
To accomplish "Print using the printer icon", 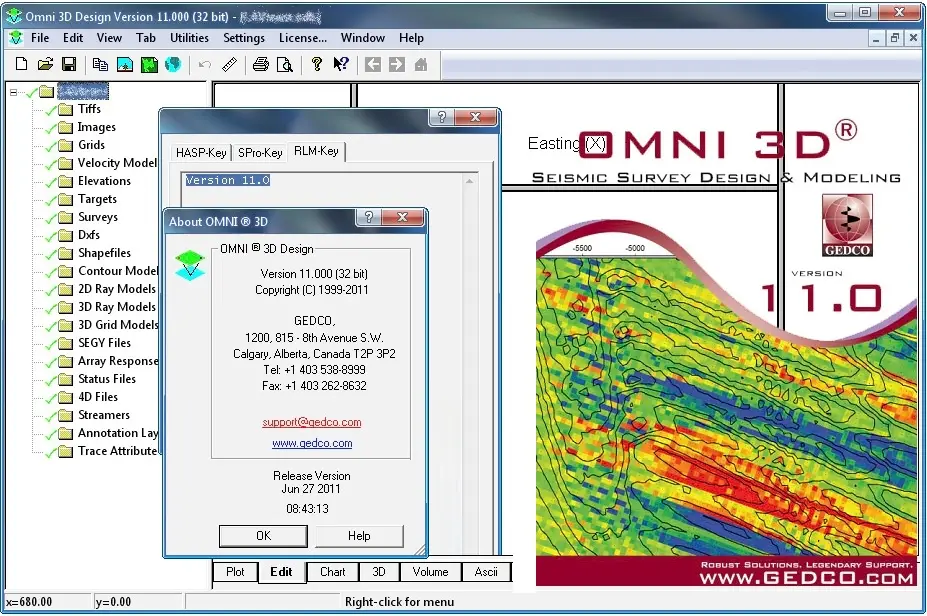I will click(261, 64).
